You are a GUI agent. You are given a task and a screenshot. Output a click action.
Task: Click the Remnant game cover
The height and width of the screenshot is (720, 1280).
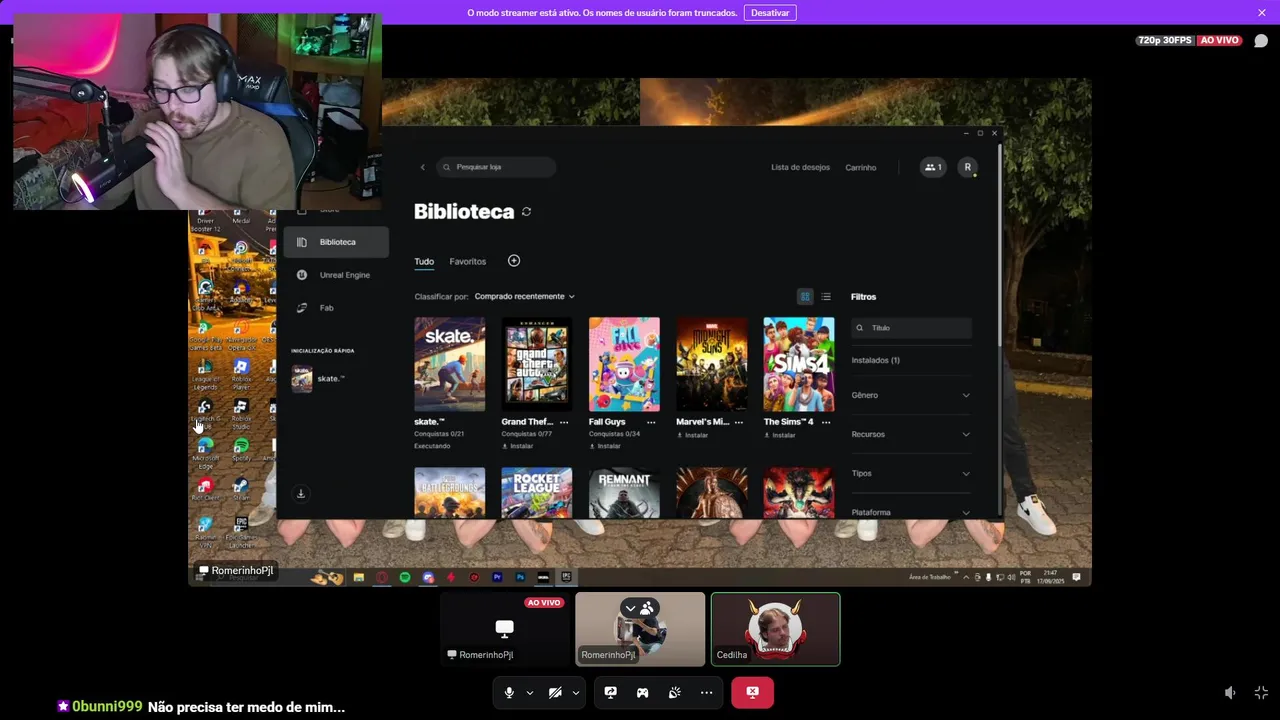[624, 493]
